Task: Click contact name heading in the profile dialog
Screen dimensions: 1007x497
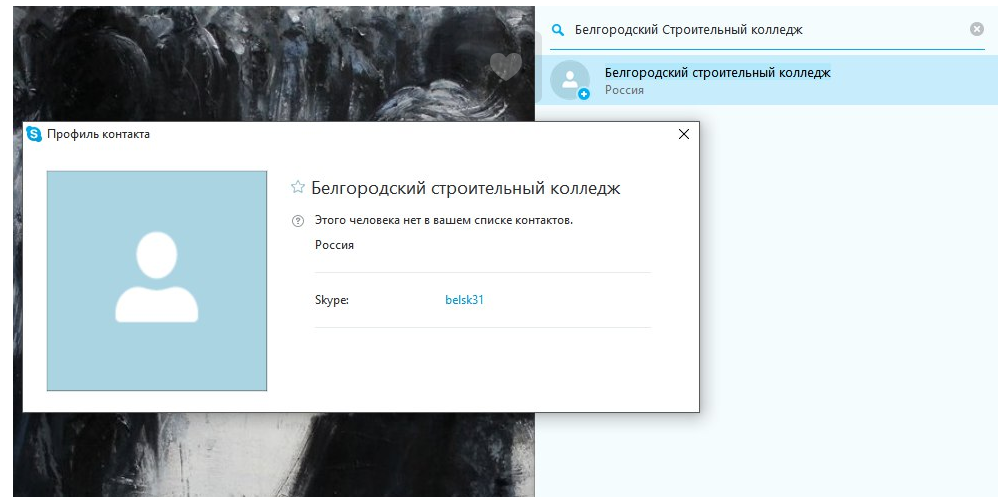Action: point(466,188)
